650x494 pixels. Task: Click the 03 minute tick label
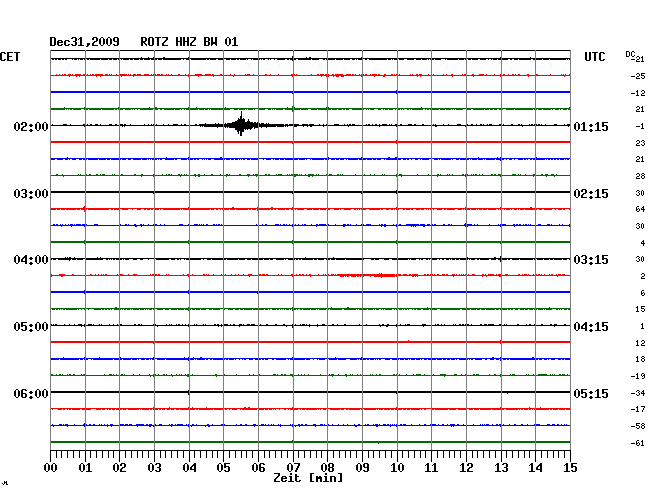pos(154,468)
